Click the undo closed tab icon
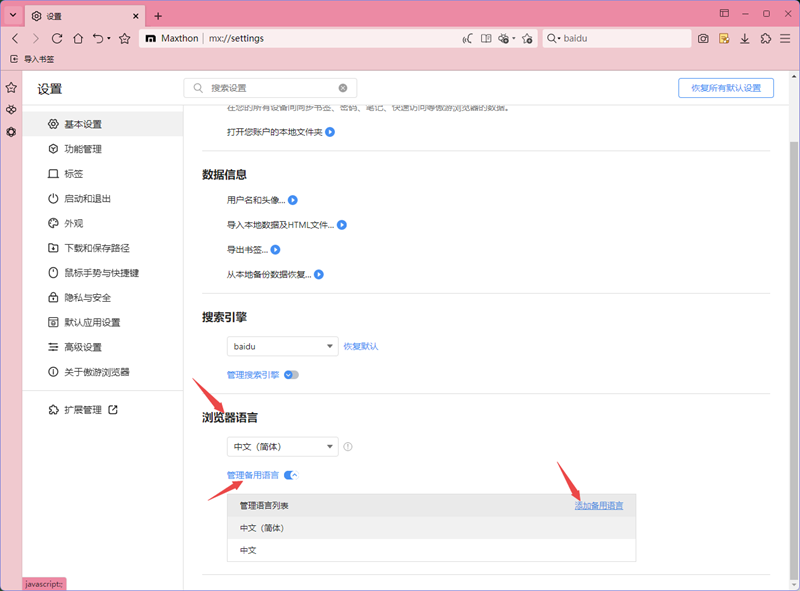800x591 pixels. (98, 38)
